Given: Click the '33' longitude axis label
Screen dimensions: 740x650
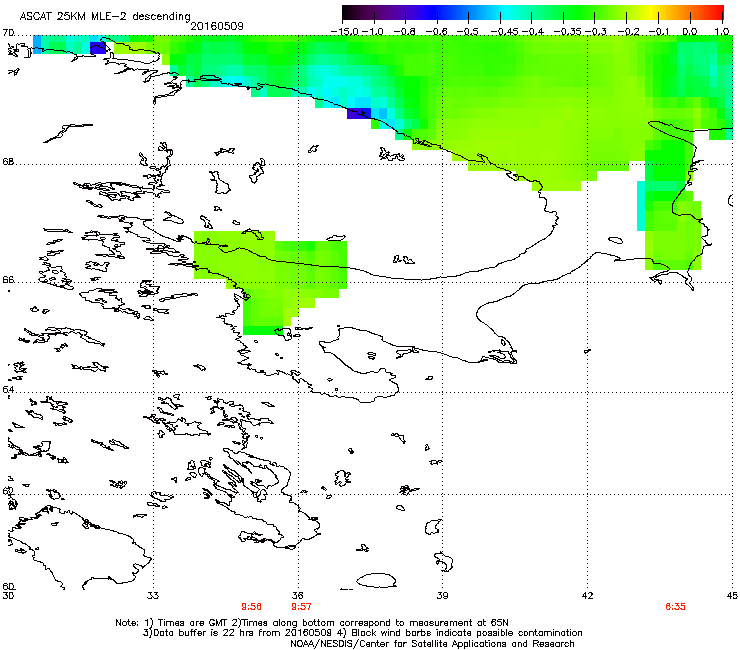Looking at the screenshot, I should 153,596.
